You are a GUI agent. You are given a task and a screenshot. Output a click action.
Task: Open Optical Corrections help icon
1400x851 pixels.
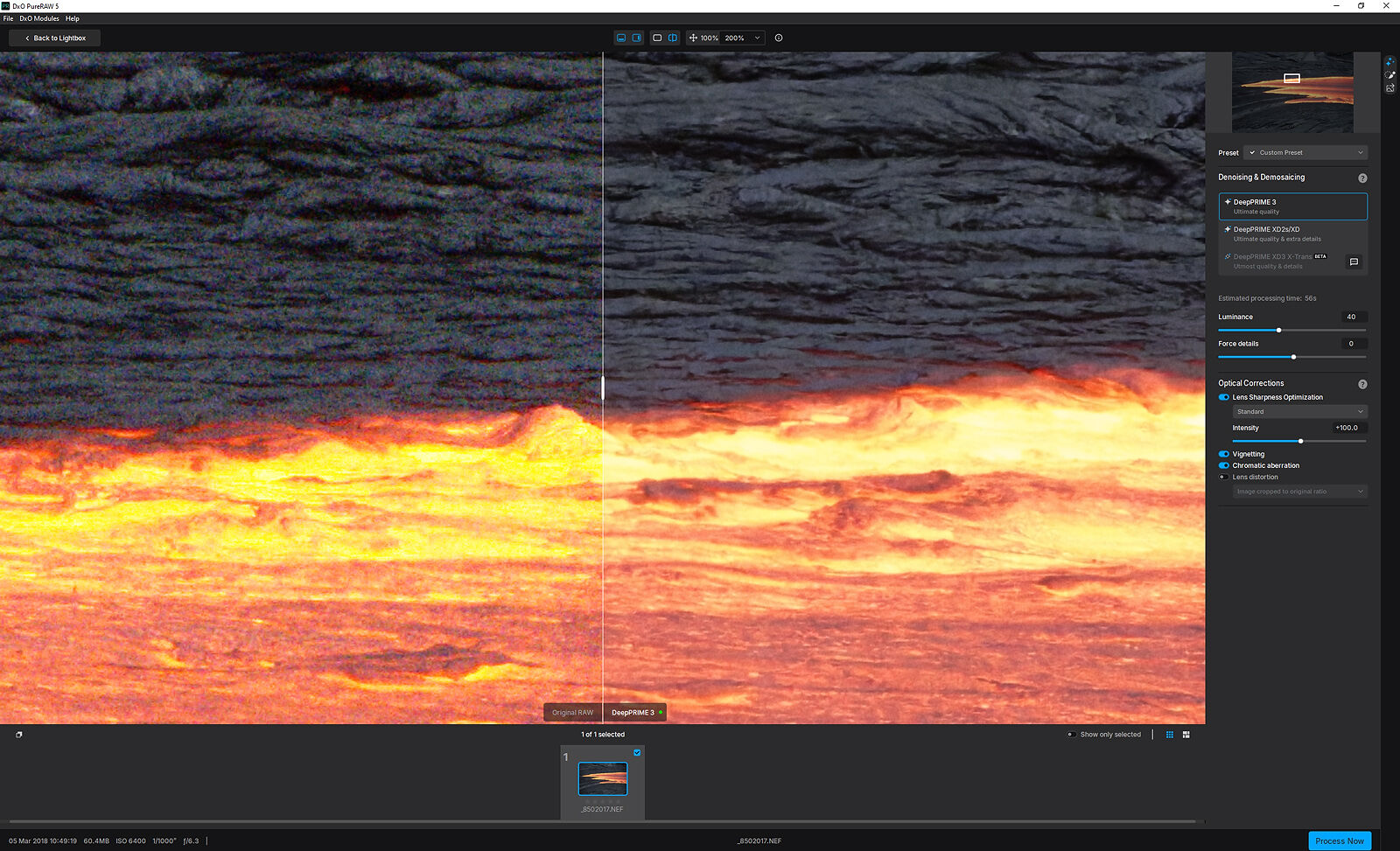[1362, 384]
